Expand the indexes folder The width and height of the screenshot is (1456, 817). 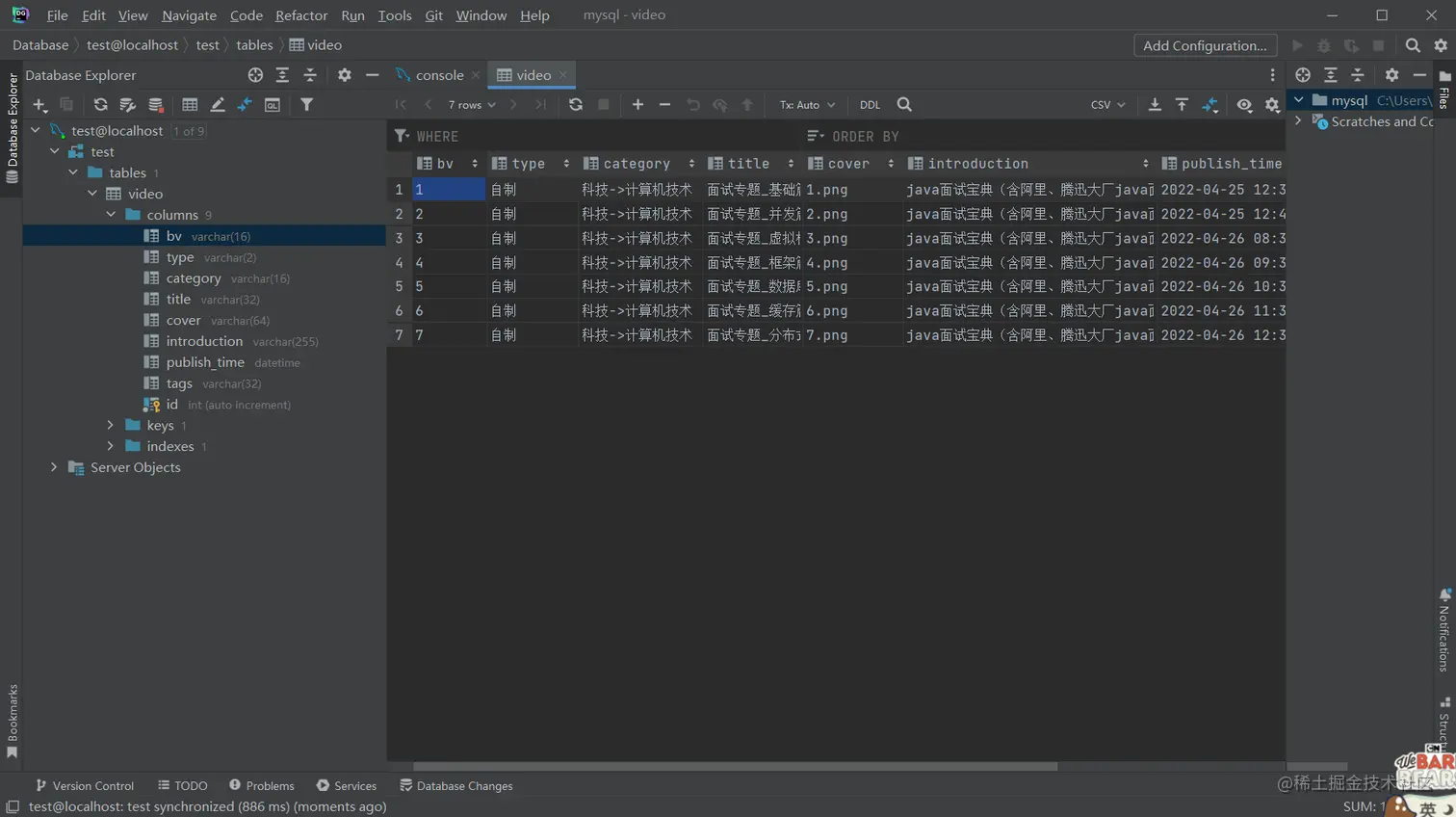pos(111,446)
